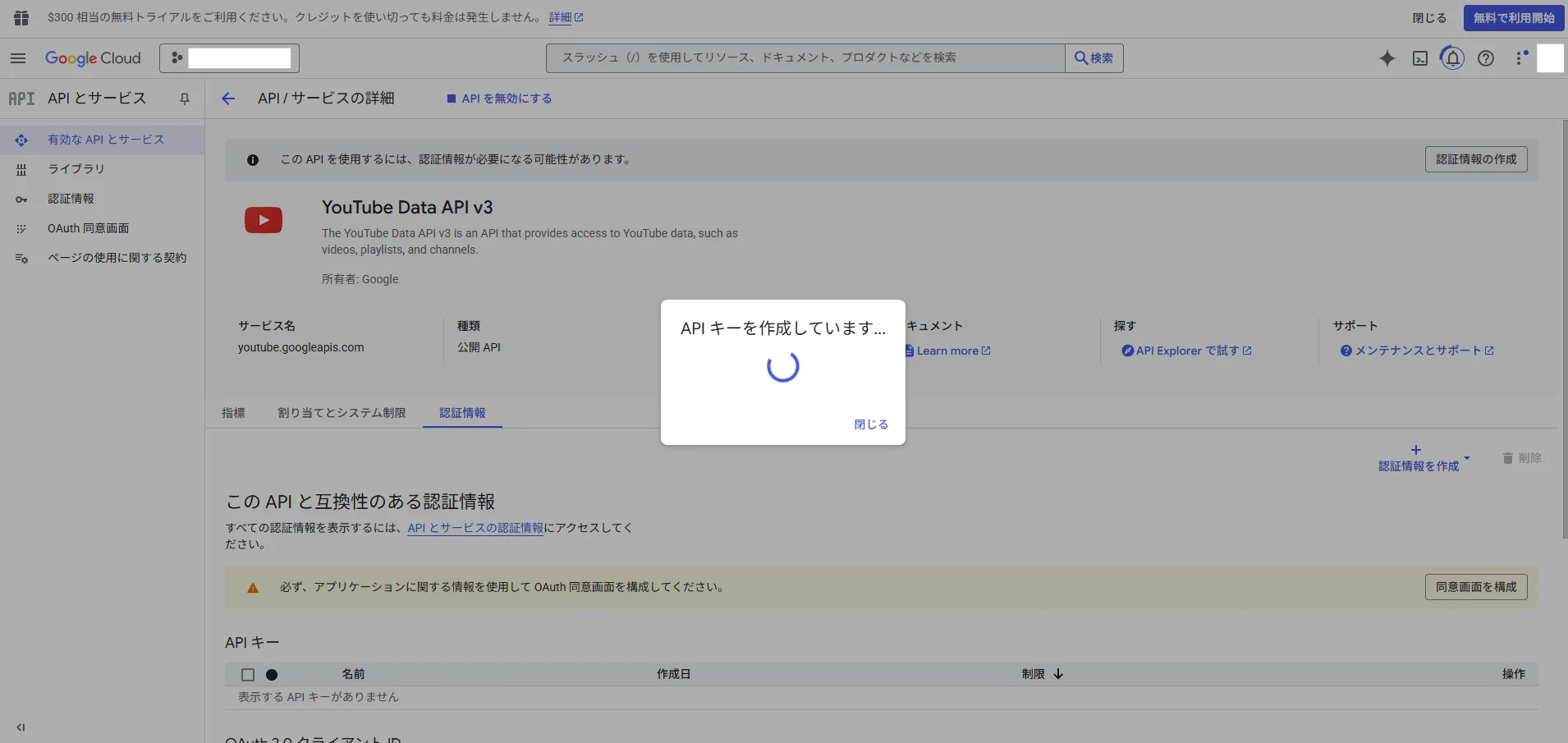Image resolution: width=1568 pixels, height=743 pixels.
Task: Open the 詳細 link in trial banner
Action: tap(566, 17)
